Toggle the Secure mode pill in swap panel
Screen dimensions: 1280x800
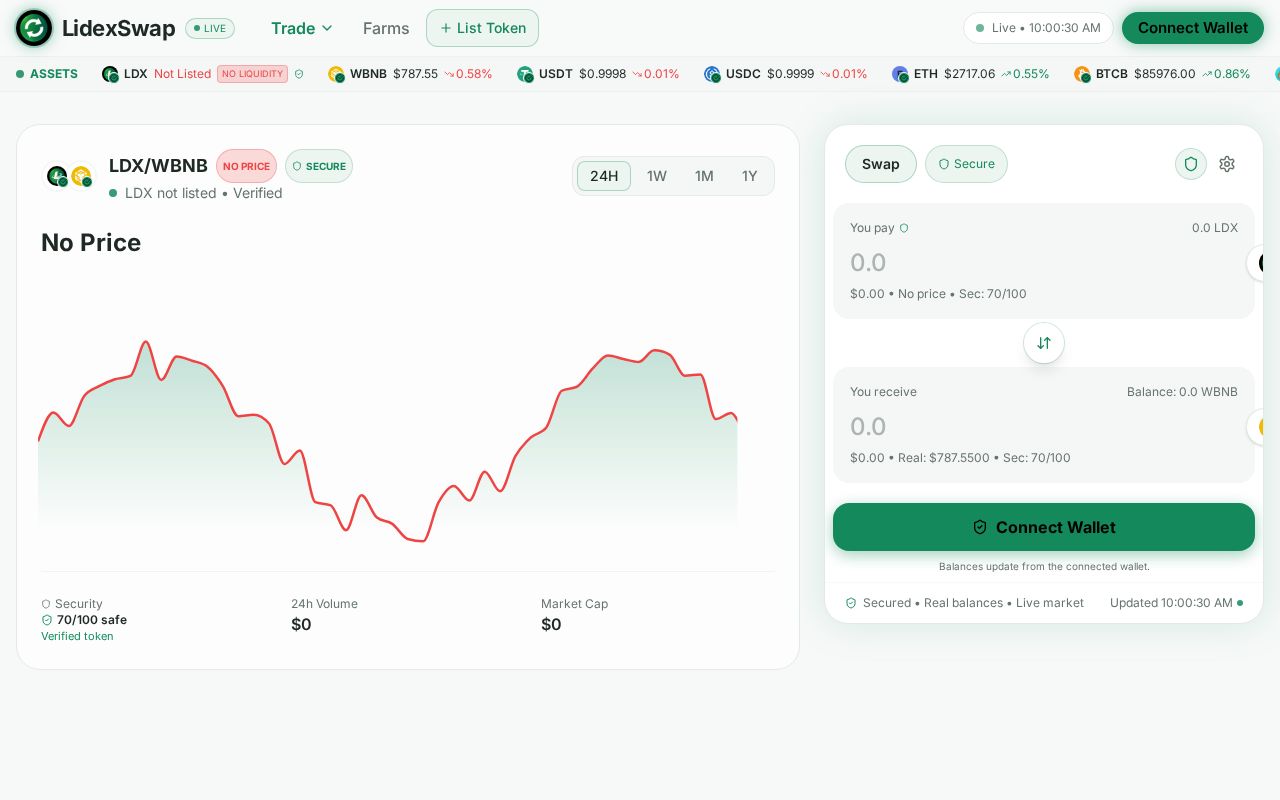click(x=966, y=164)
